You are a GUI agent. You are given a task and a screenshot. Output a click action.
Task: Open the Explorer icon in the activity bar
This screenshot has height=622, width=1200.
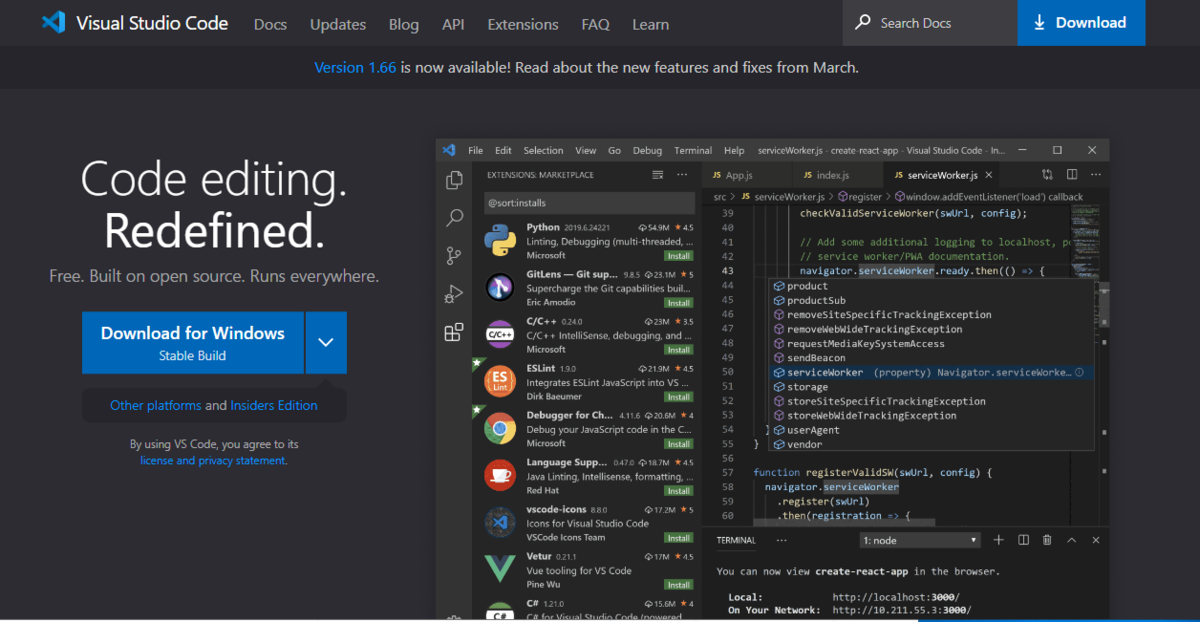[454, 180]
